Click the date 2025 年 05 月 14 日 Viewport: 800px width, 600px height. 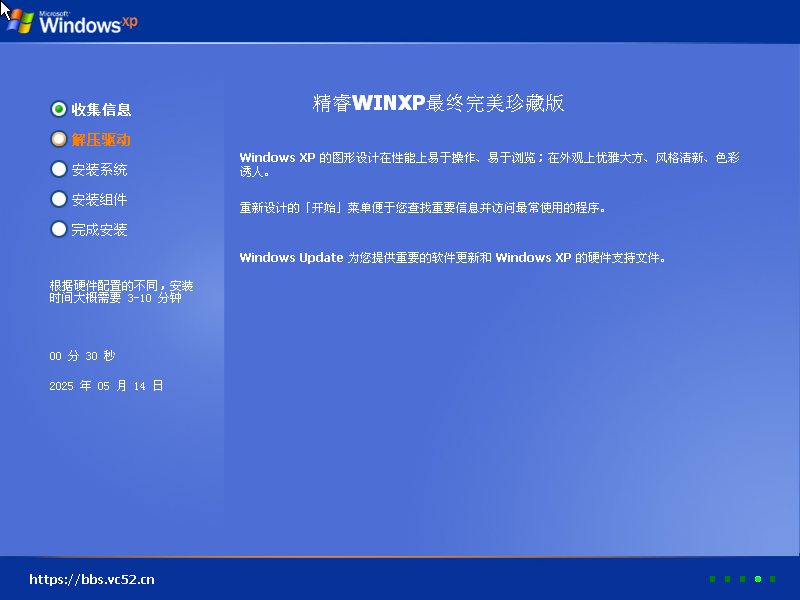(x=106, y=385)
